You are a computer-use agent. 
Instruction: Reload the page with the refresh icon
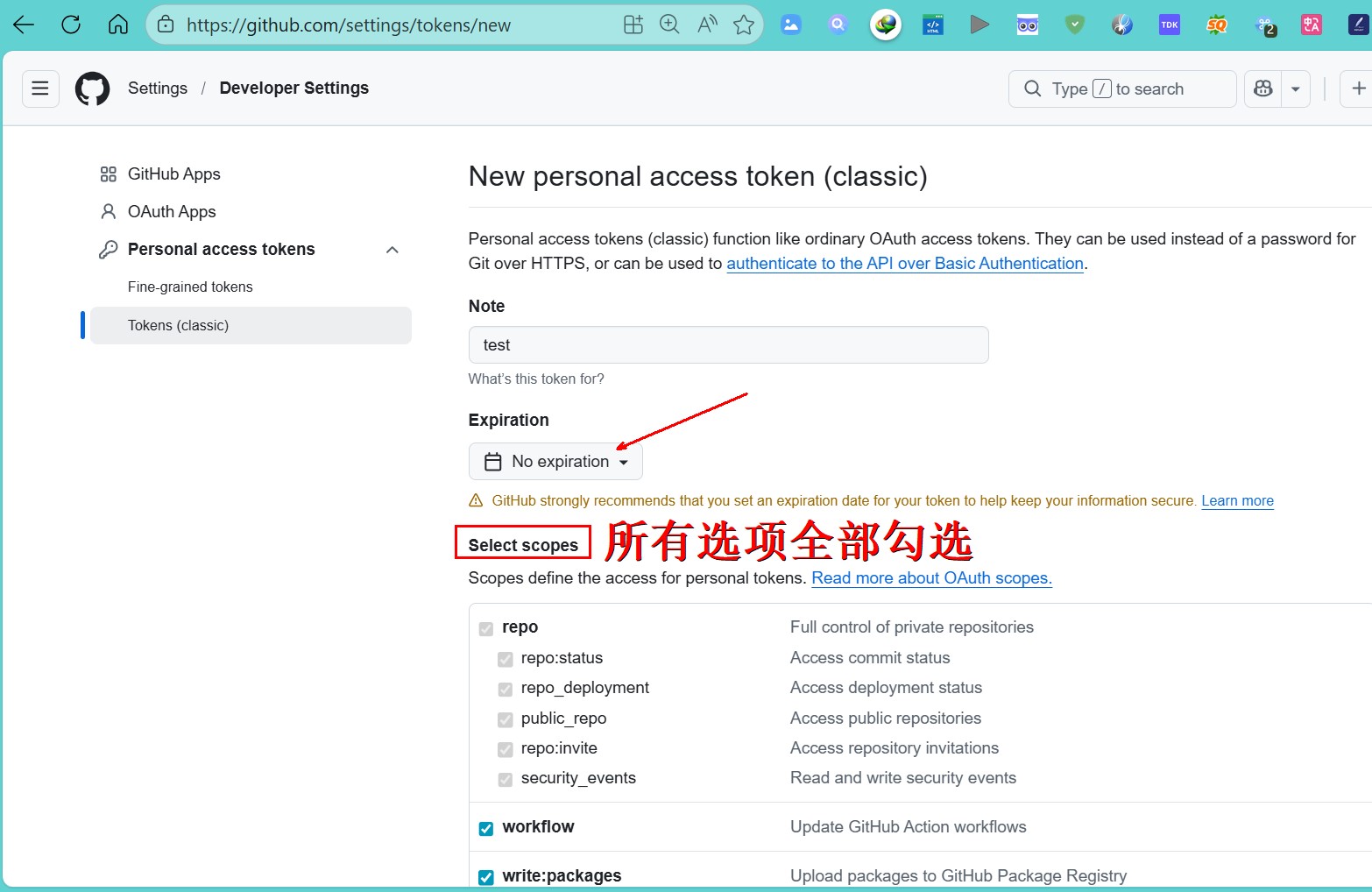pos(71,25)
